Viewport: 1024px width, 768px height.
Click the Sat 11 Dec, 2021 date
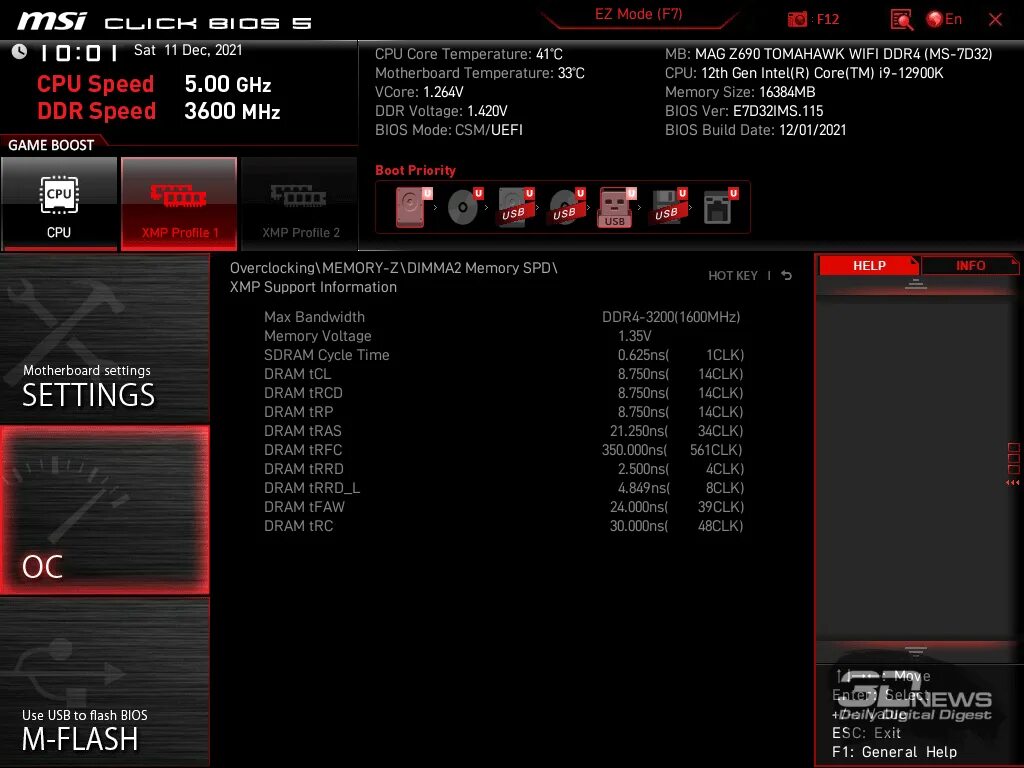[188, 50]
